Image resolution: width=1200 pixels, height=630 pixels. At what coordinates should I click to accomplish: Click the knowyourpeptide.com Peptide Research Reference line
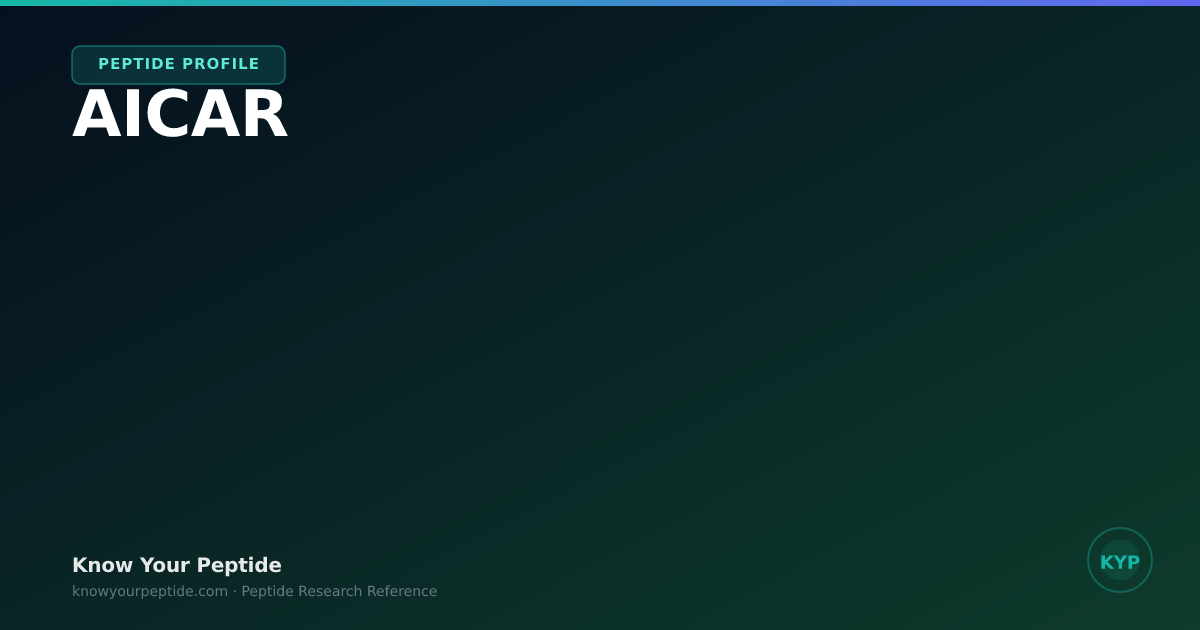(x=254, y=591)
